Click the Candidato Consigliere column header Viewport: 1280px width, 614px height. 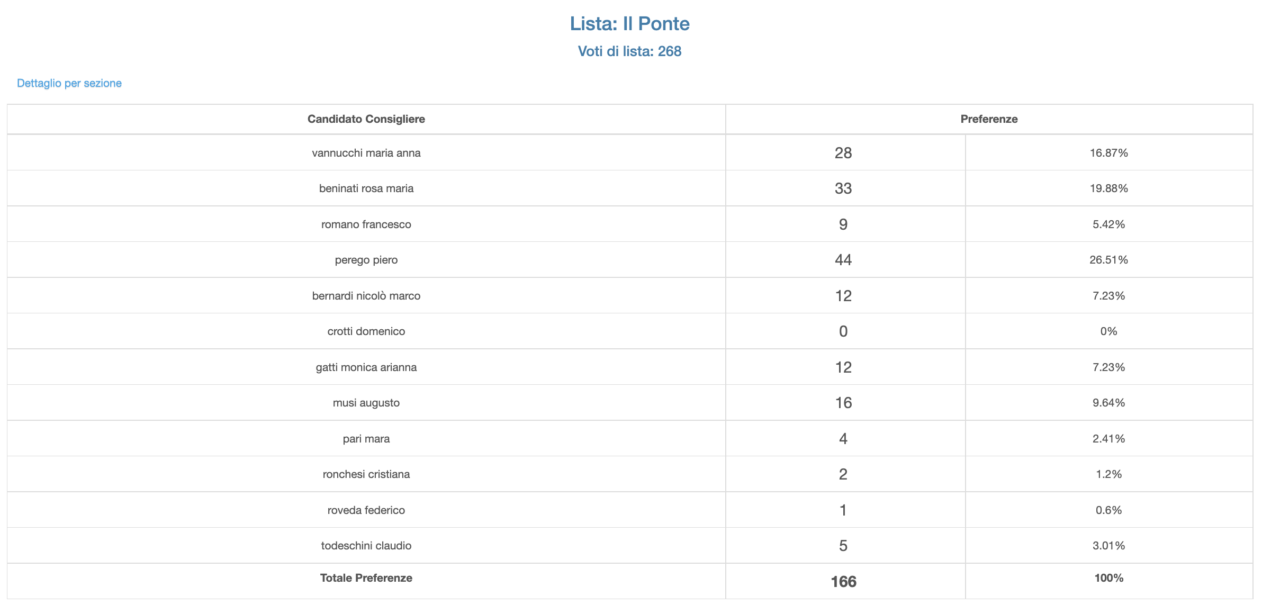coord(366,119)
